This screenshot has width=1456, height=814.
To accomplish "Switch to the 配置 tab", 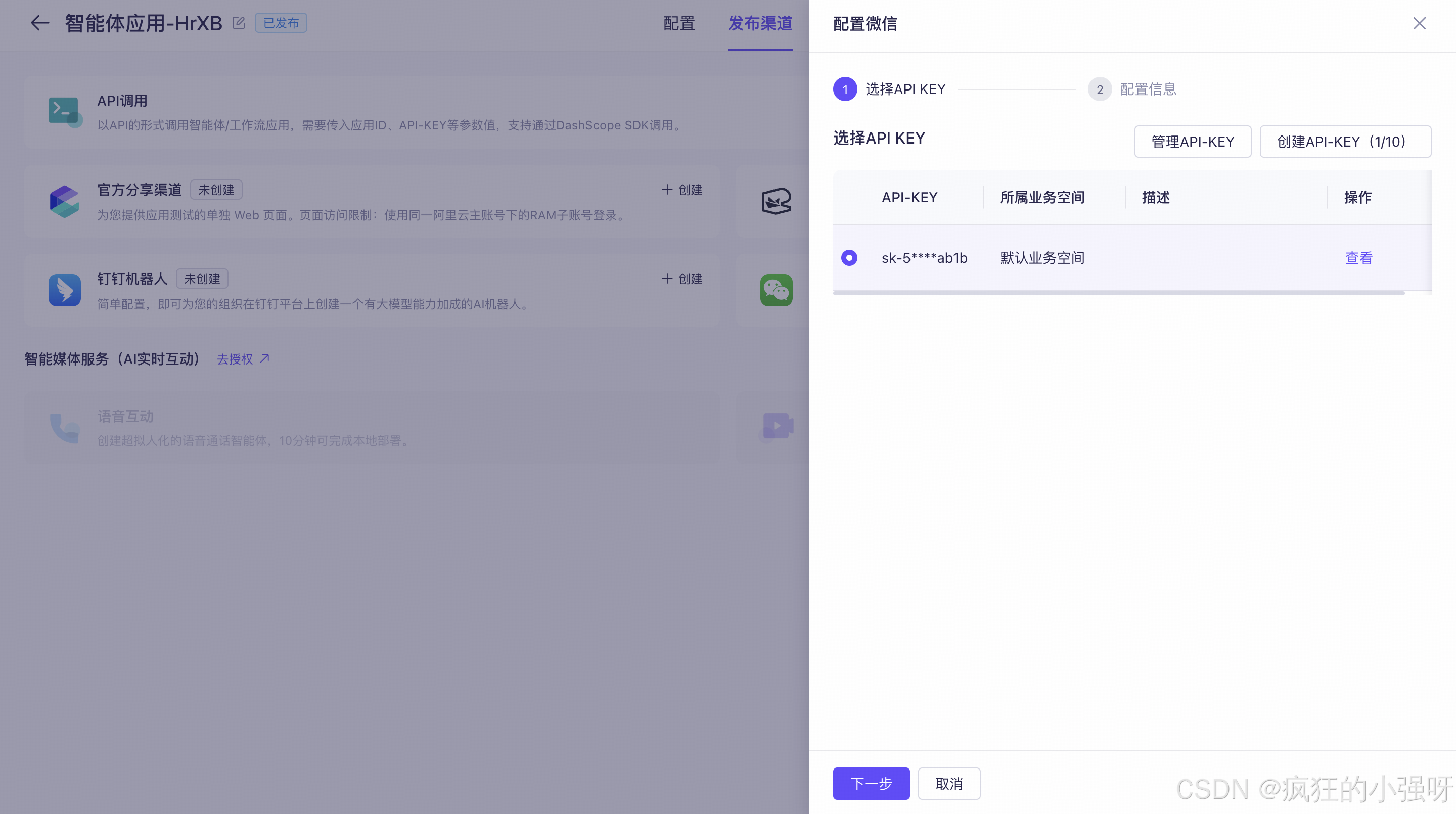I will 678,23.
